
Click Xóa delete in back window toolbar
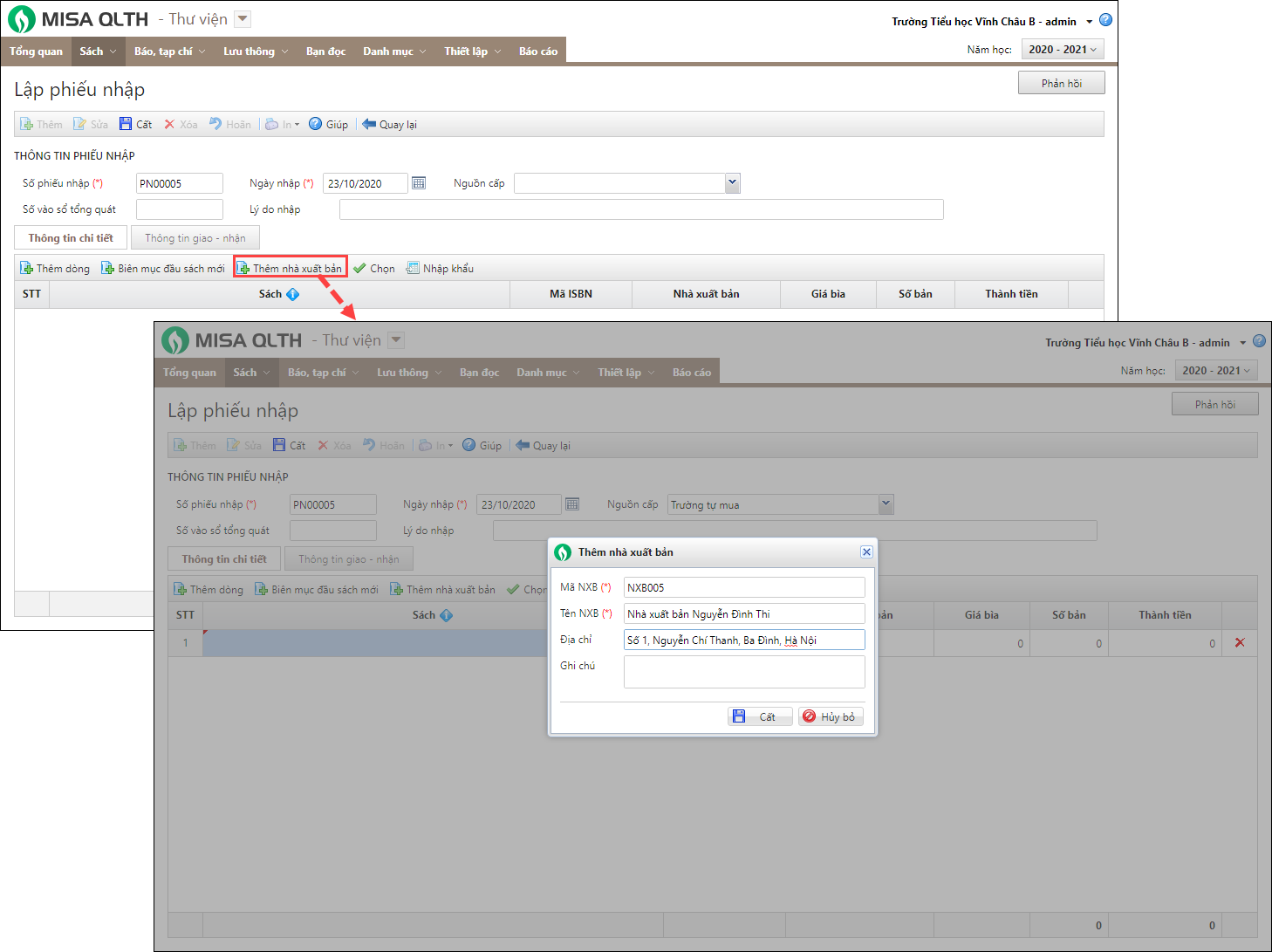coord(181,125)
